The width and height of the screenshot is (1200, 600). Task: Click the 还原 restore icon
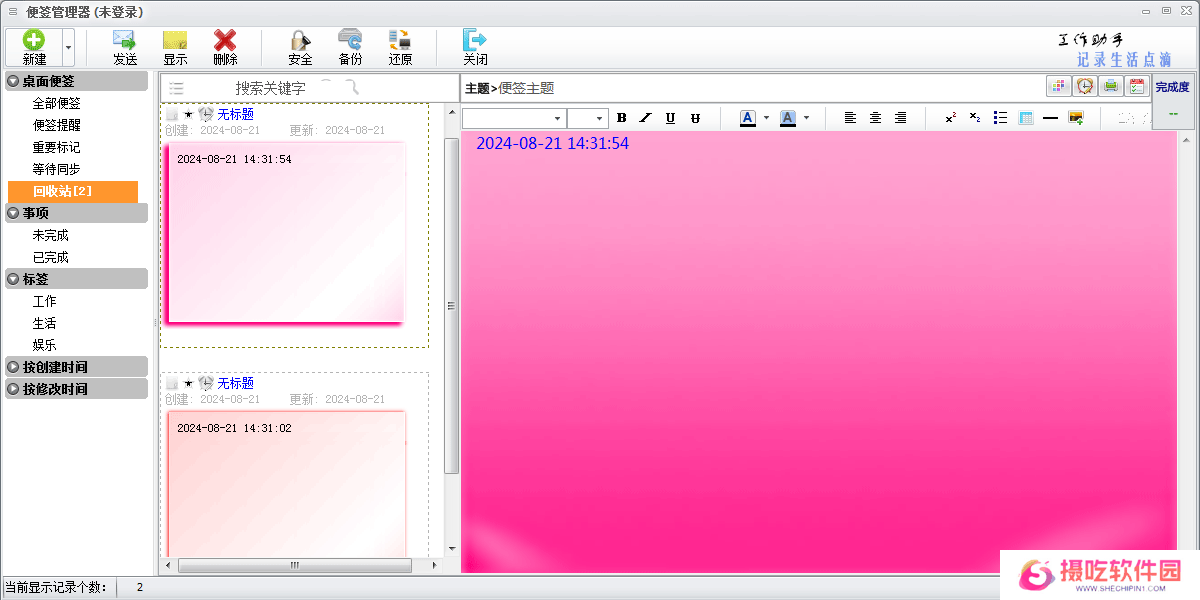(x=400, y=40)
